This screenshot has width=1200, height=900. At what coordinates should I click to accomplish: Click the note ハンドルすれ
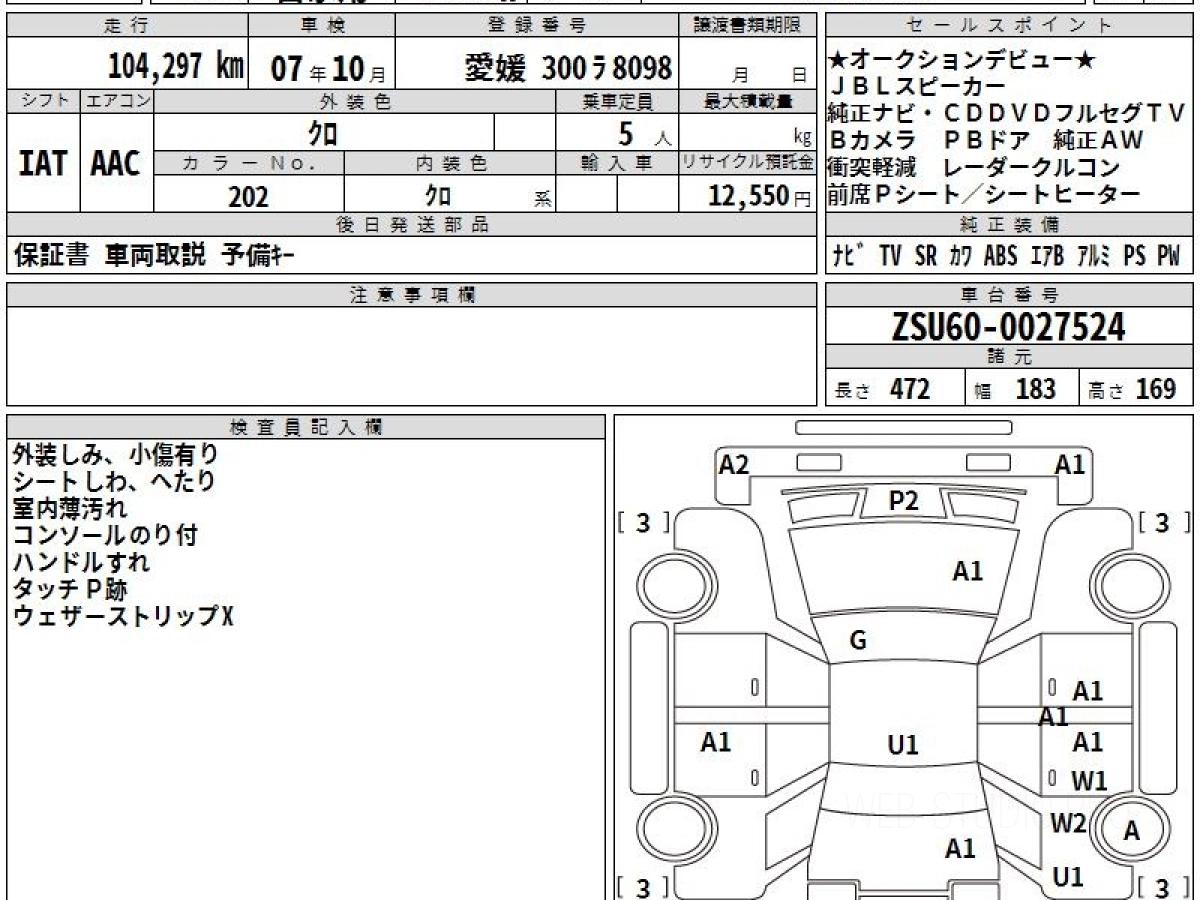(81, 562)
